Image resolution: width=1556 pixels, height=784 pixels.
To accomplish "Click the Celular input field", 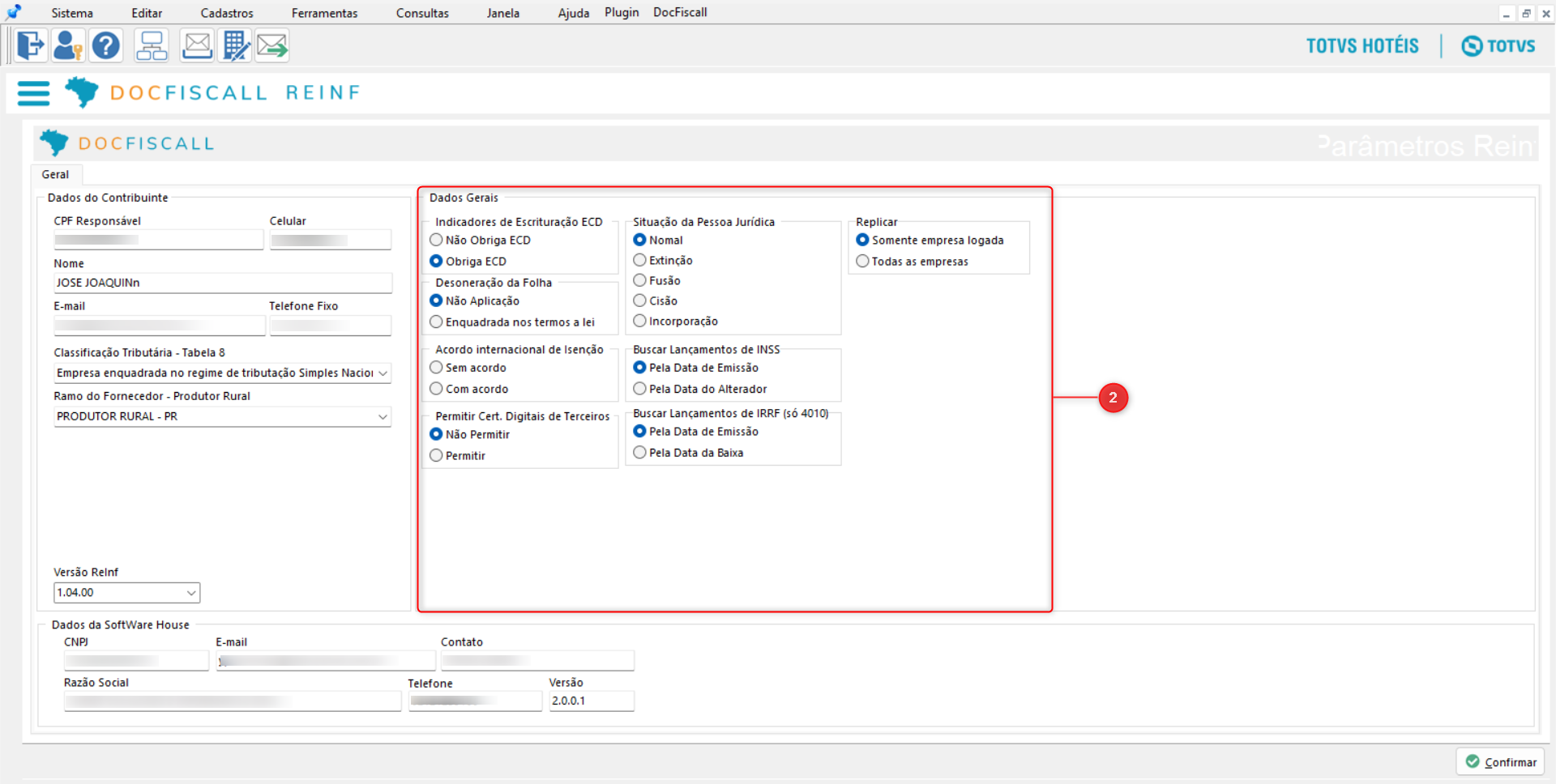I will click(x=331, y=240).
